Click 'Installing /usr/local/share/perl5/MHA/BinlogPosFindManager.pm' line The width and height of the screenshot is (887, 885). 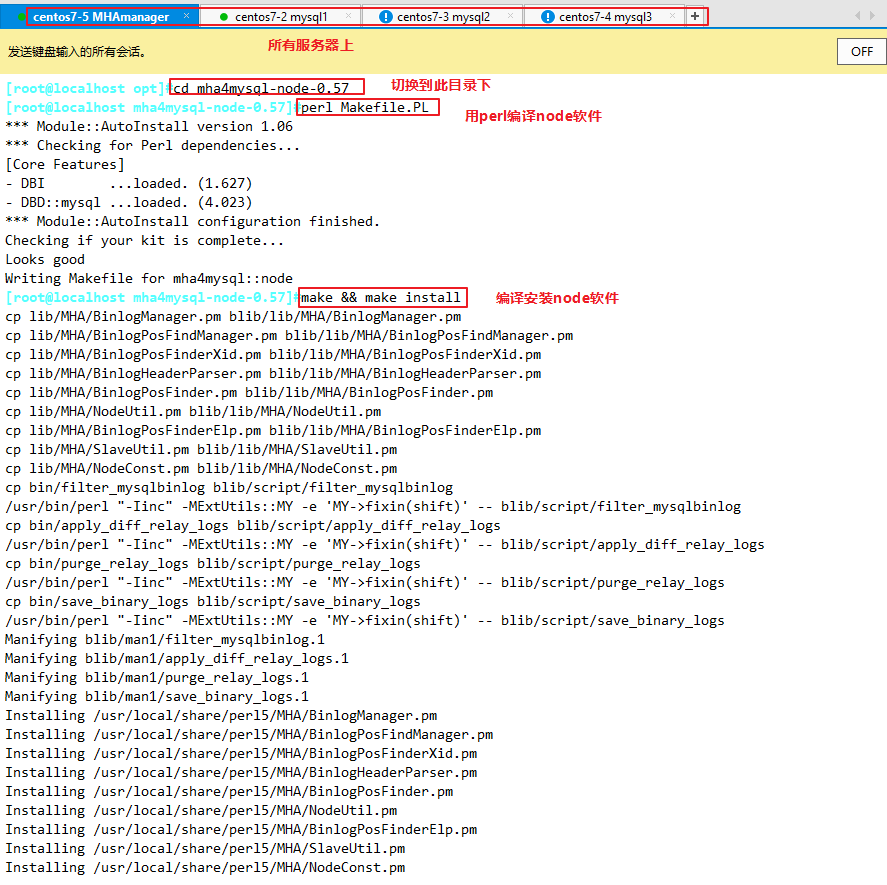pos(249,734)
